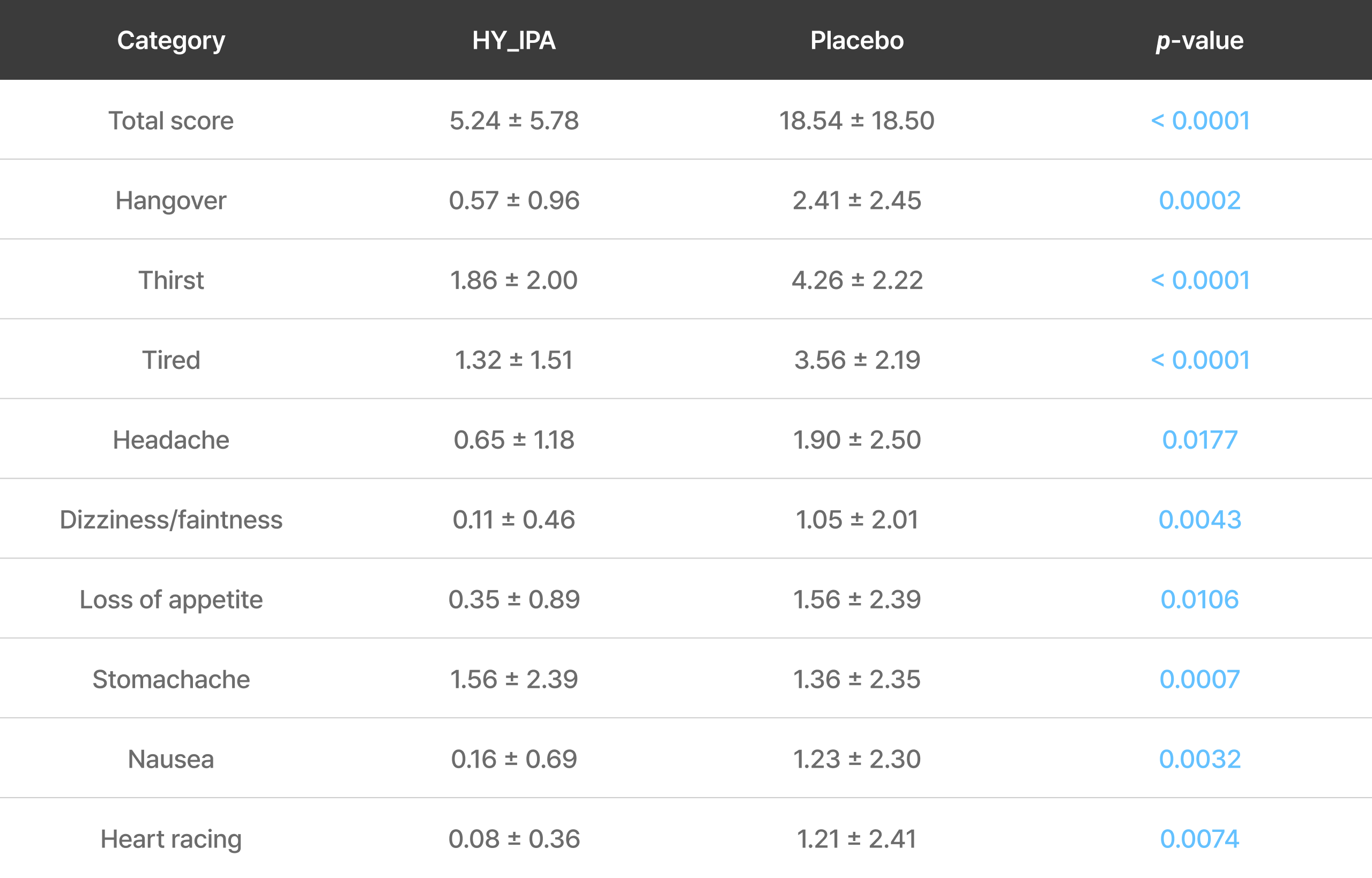The image size is (1372, 878).
Task: Select the Dizziness/faintness row label
Action: 171,519
